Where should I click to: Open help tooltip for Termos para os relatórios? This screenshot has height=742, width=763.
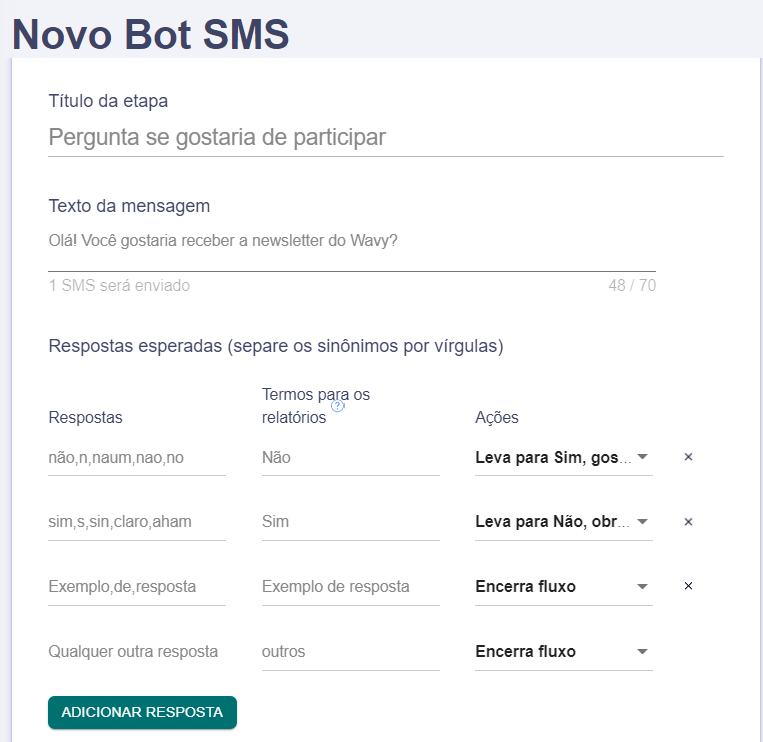[x=337, y=405]
